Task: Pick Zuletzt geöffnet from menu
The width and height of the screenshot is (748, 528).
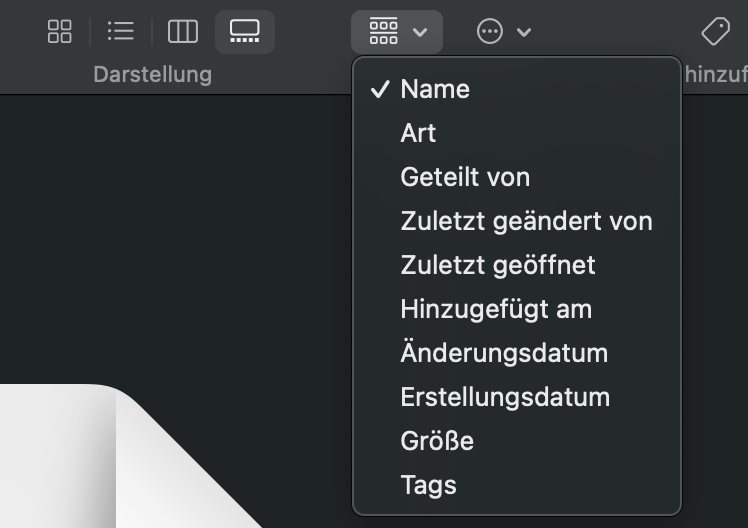Action: pyautogui.click(x=497, y=265)
